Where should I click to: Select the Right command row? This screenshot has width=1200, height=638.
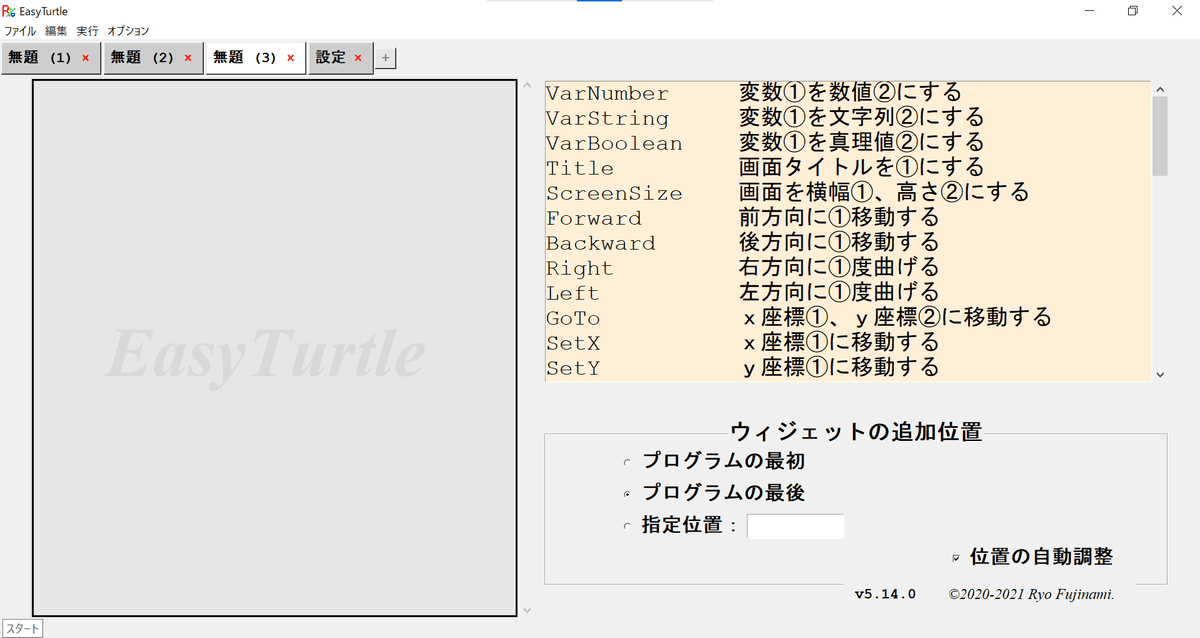pos(847,269)
